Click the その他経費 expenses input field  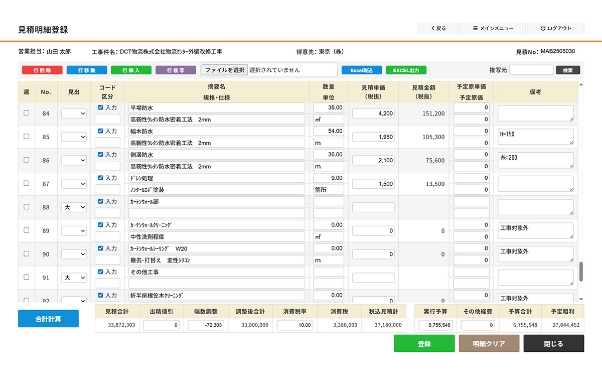pyautogui.click(x=478, y=325)
